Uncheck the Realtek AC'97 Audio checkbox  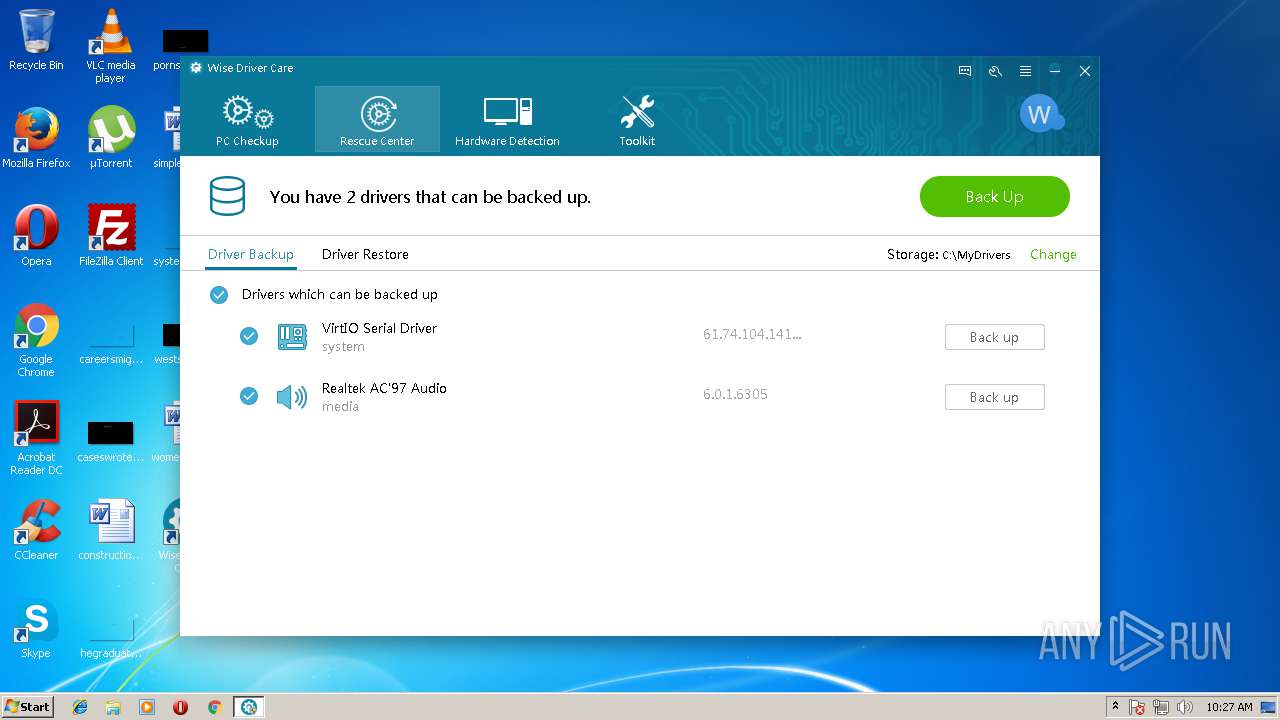[249, 397]
